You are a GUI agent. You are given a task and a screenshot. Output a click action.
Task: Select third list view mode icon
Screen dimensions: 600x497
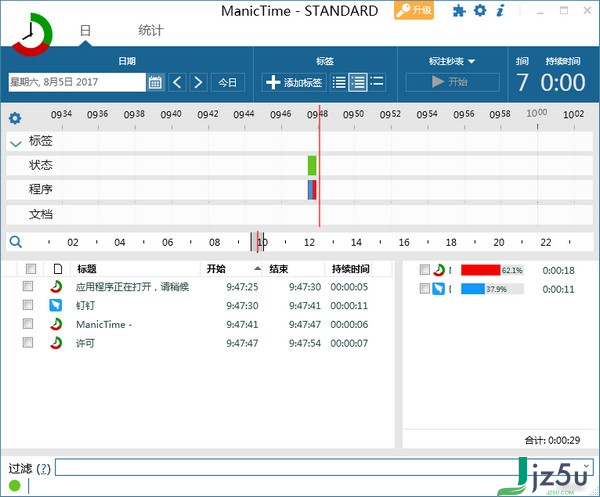377,82
